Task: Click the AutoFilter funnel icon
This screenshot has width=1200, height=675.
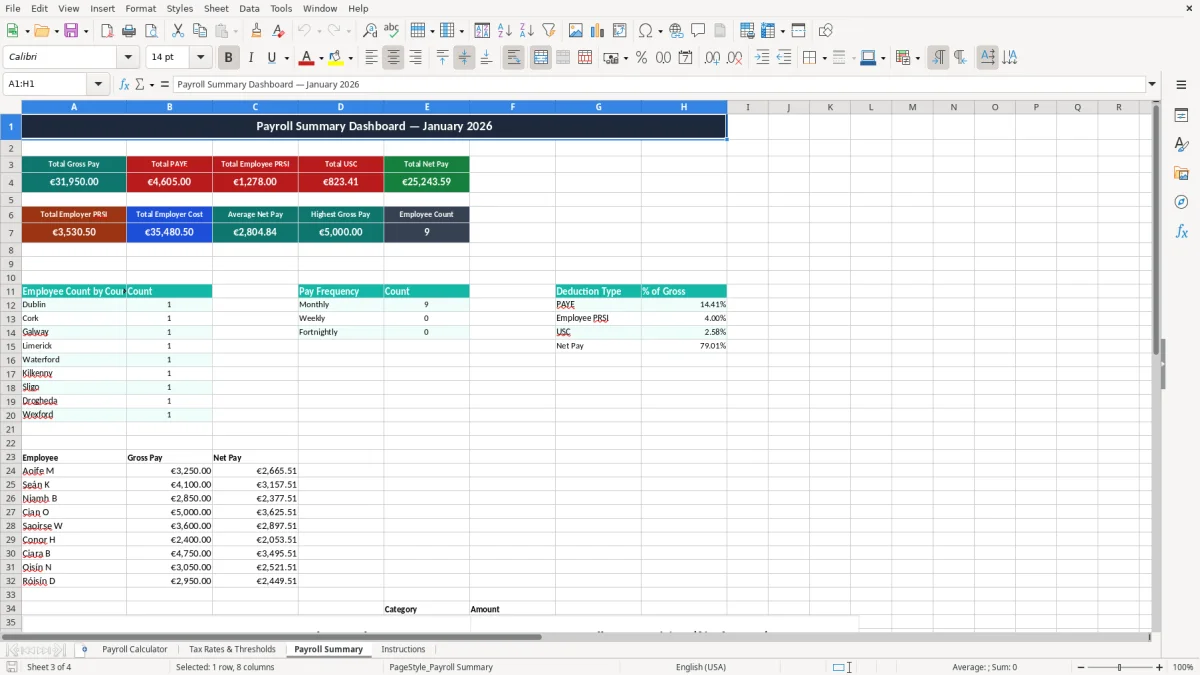Action: (x=548, y=31)
